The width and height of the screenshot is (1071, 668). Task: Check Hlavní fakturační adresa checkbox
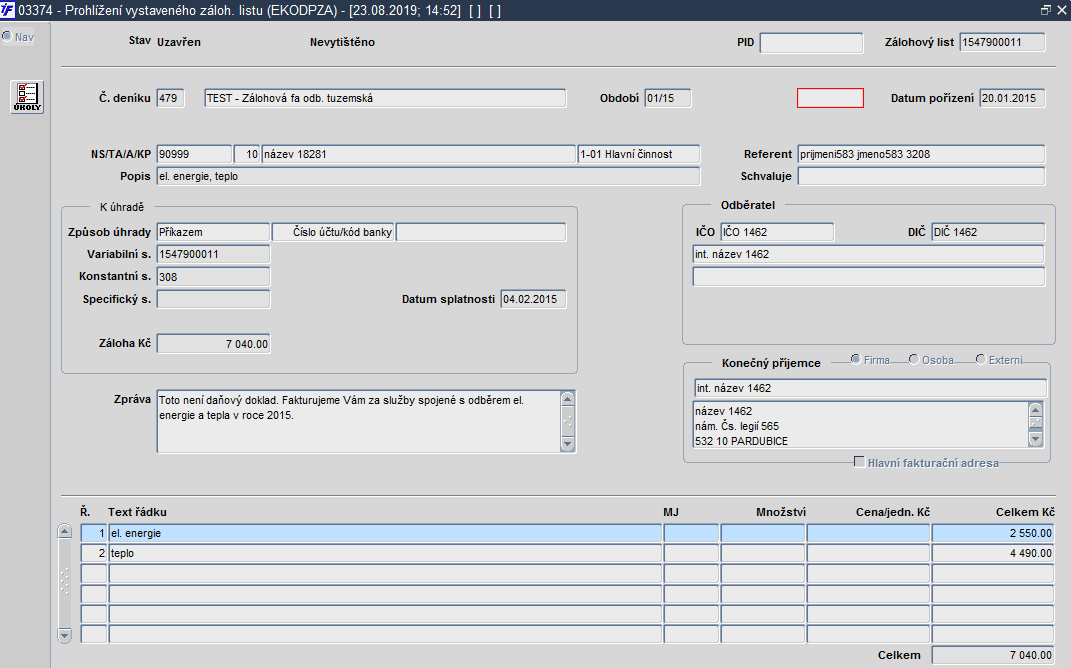[x=859, y=462]
